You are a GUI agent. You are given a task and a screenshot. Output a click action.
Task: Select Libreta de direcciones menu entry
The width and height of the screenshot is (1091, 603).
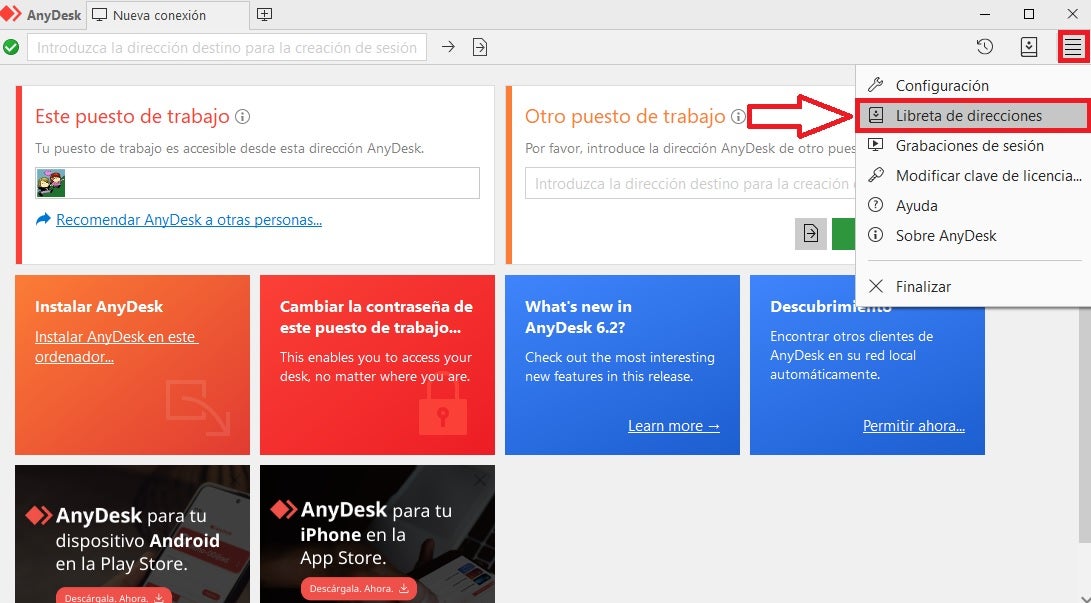coord(972,115)
